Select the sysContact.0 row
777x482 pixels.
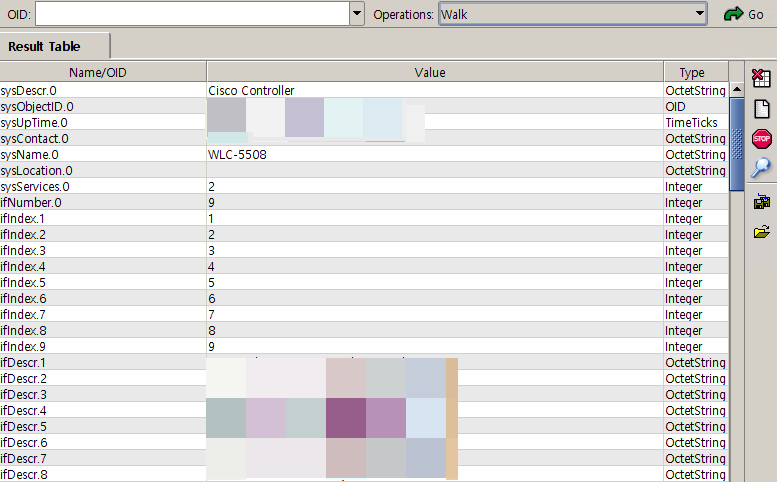364,139
